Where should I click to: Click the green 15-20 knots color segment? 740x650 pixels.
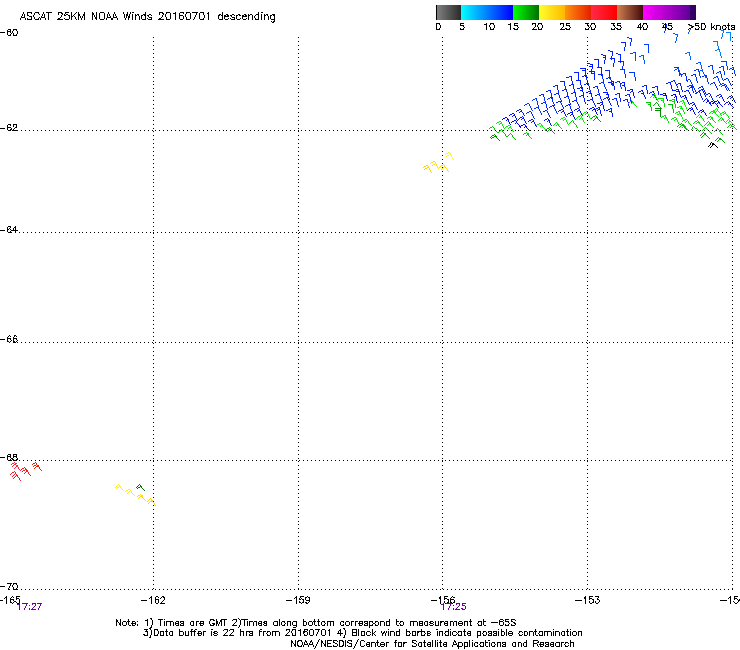(x=526, y=12)
